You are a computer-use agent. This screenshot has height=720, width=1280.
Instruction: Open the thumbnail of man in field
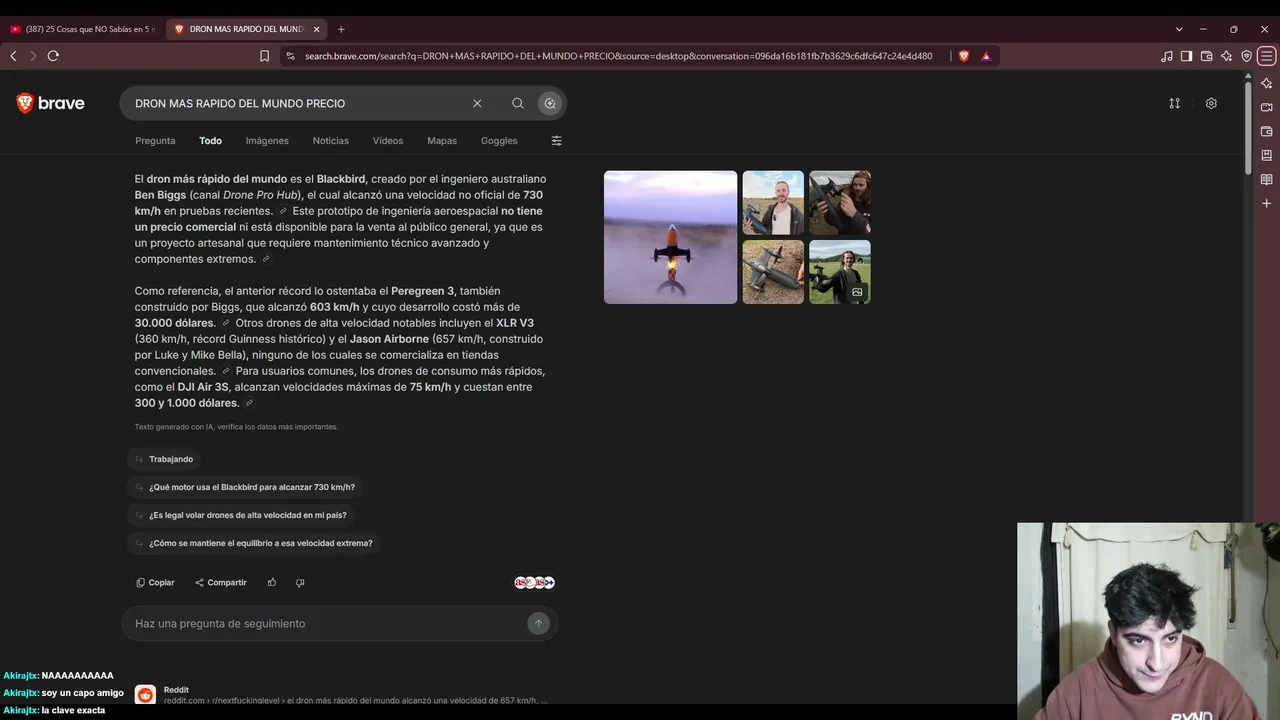773,203
